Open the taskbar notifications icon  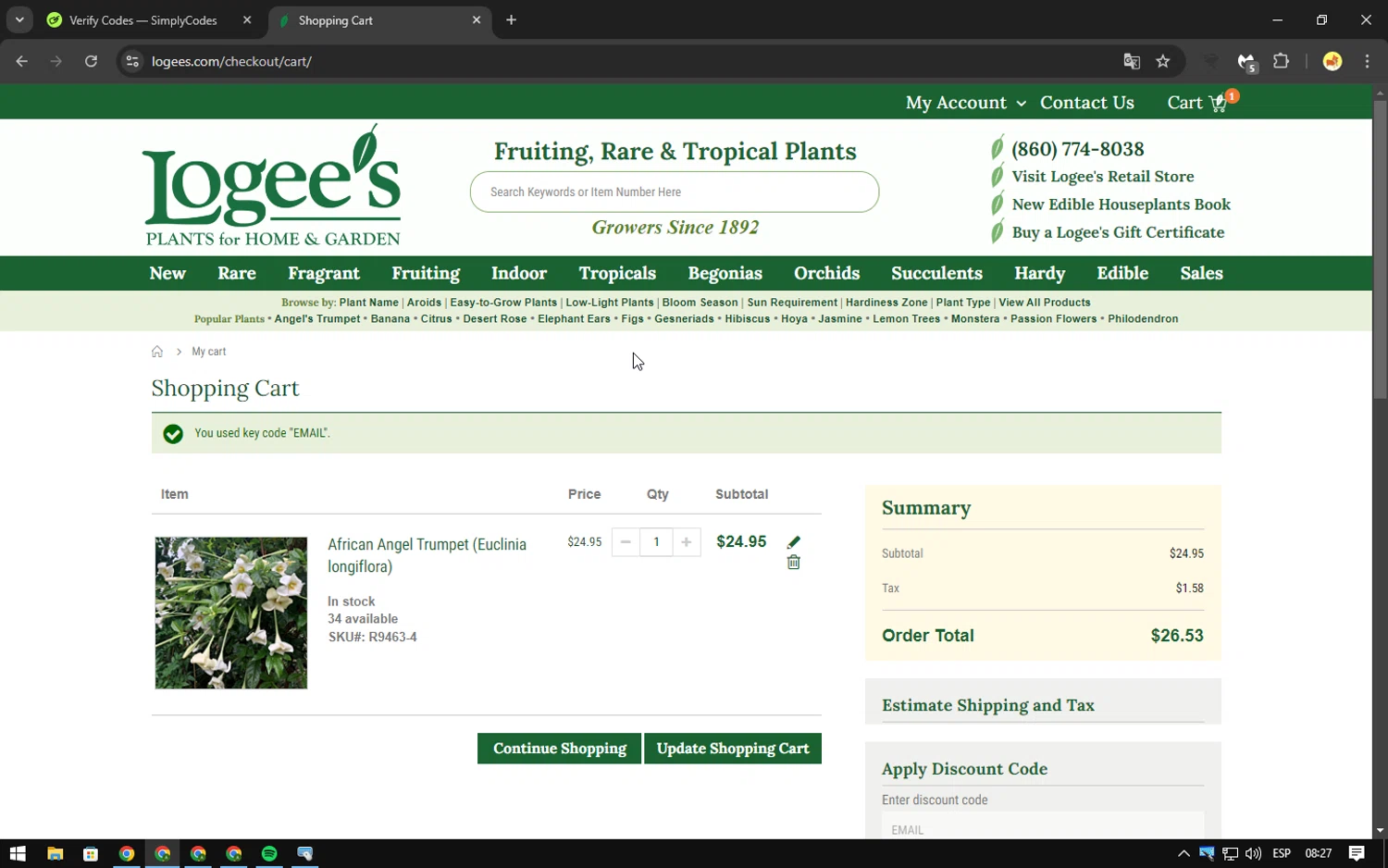click(1357, 853)
